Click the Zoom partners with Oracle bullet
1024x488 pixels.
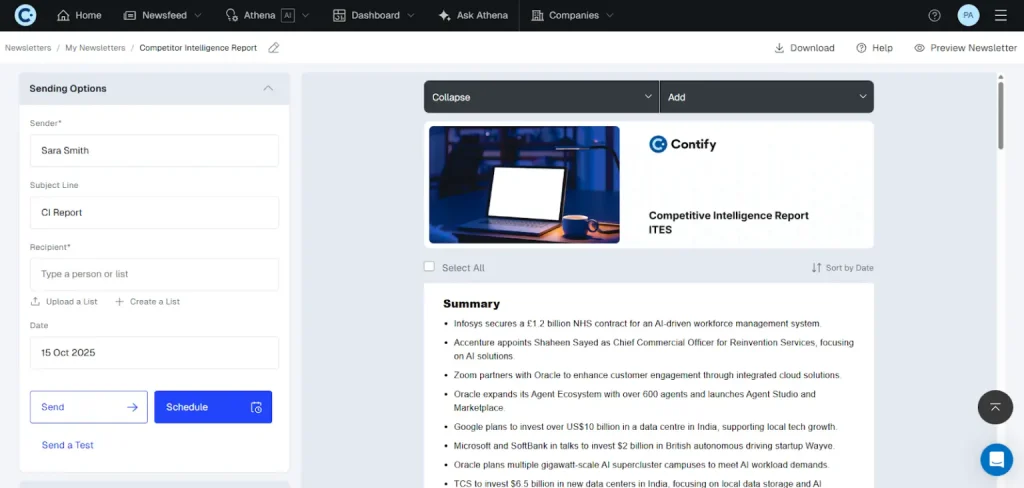click(x=647, y=376)
